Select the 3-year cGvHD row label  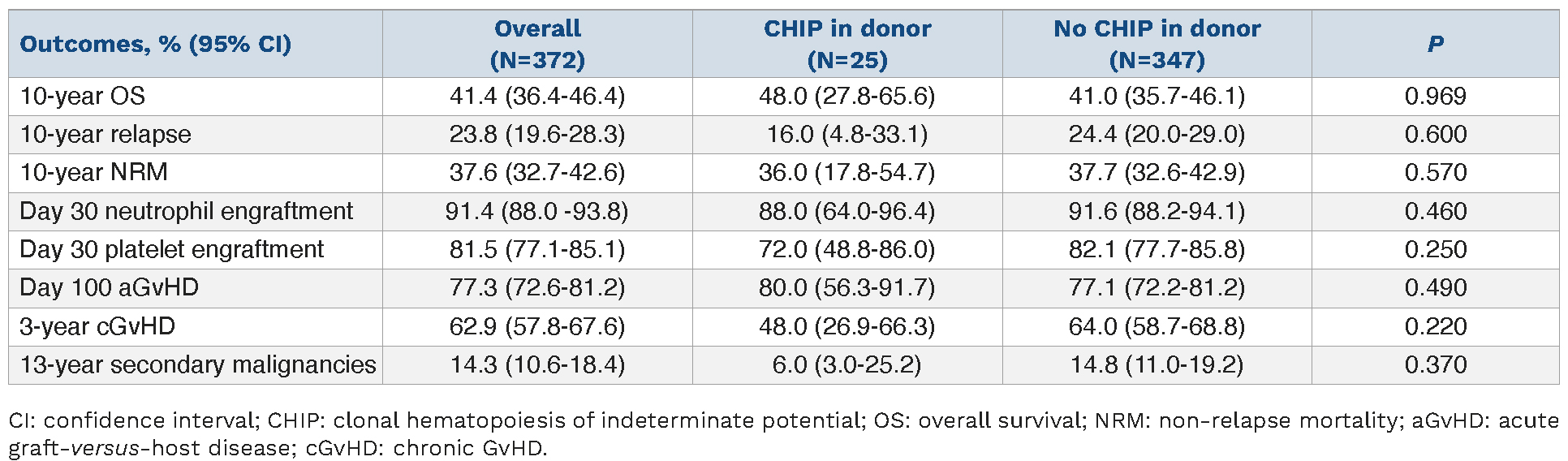97,326
